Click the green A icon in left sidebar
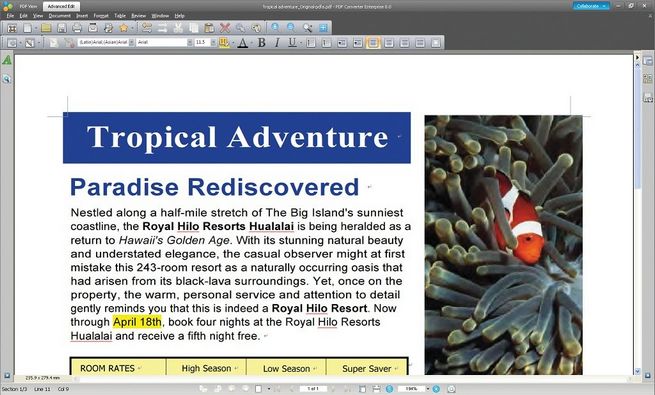 [x=7, y=61]
